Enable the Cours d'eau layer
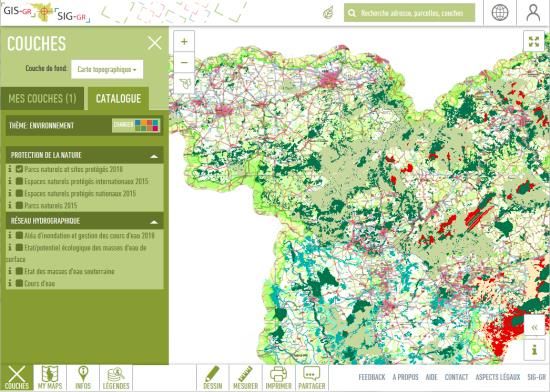This screenshot has height=392, width=550. click(19, 283)
